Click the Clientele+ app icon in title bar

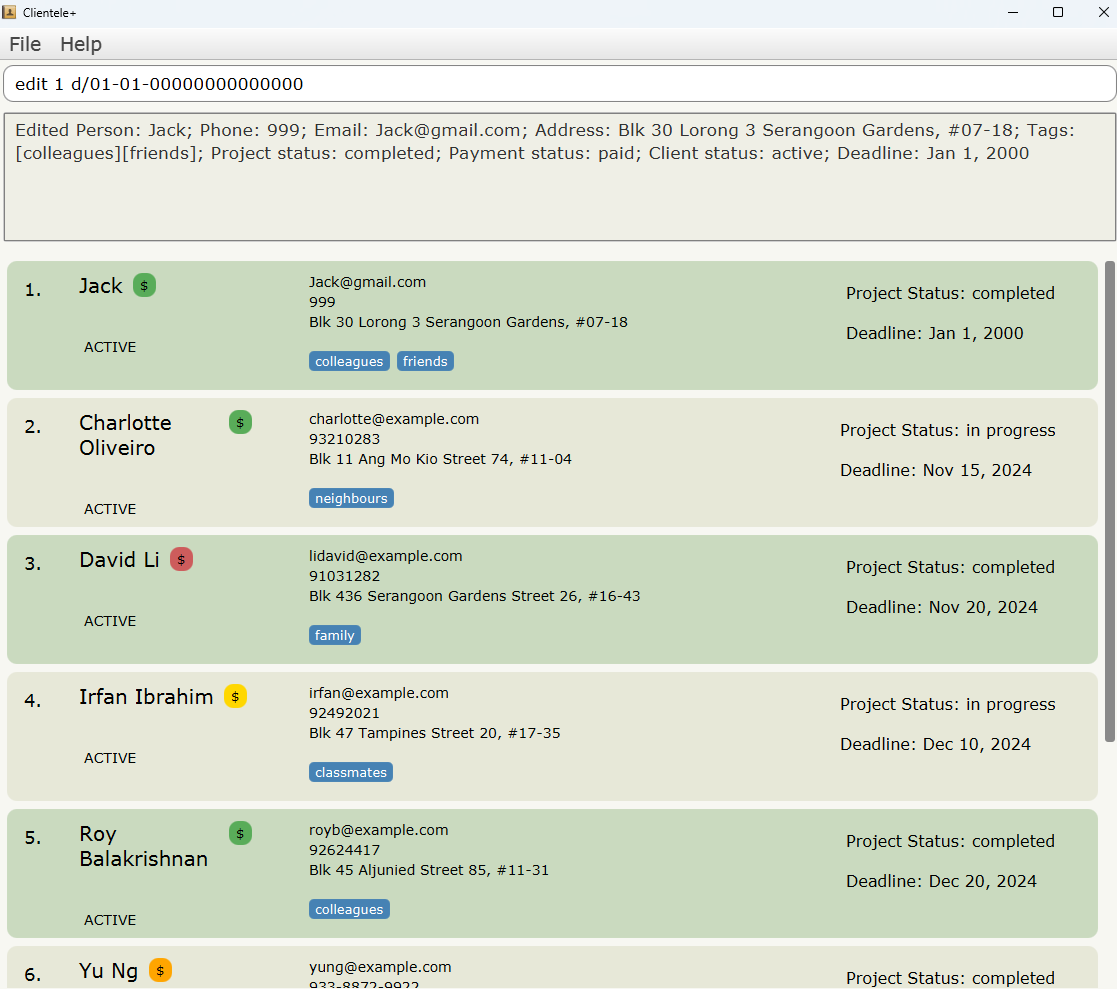(9, 12)
